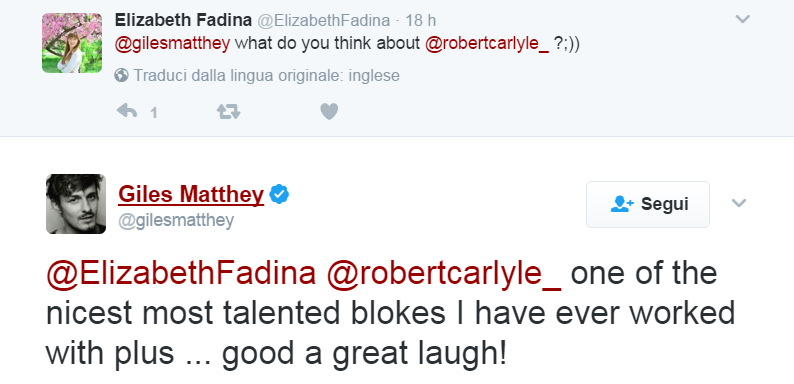Image resolution: width=794 pixels, height=384 pixels.
Task: Open the 18 h timestamp link
Action: [421, 21]
